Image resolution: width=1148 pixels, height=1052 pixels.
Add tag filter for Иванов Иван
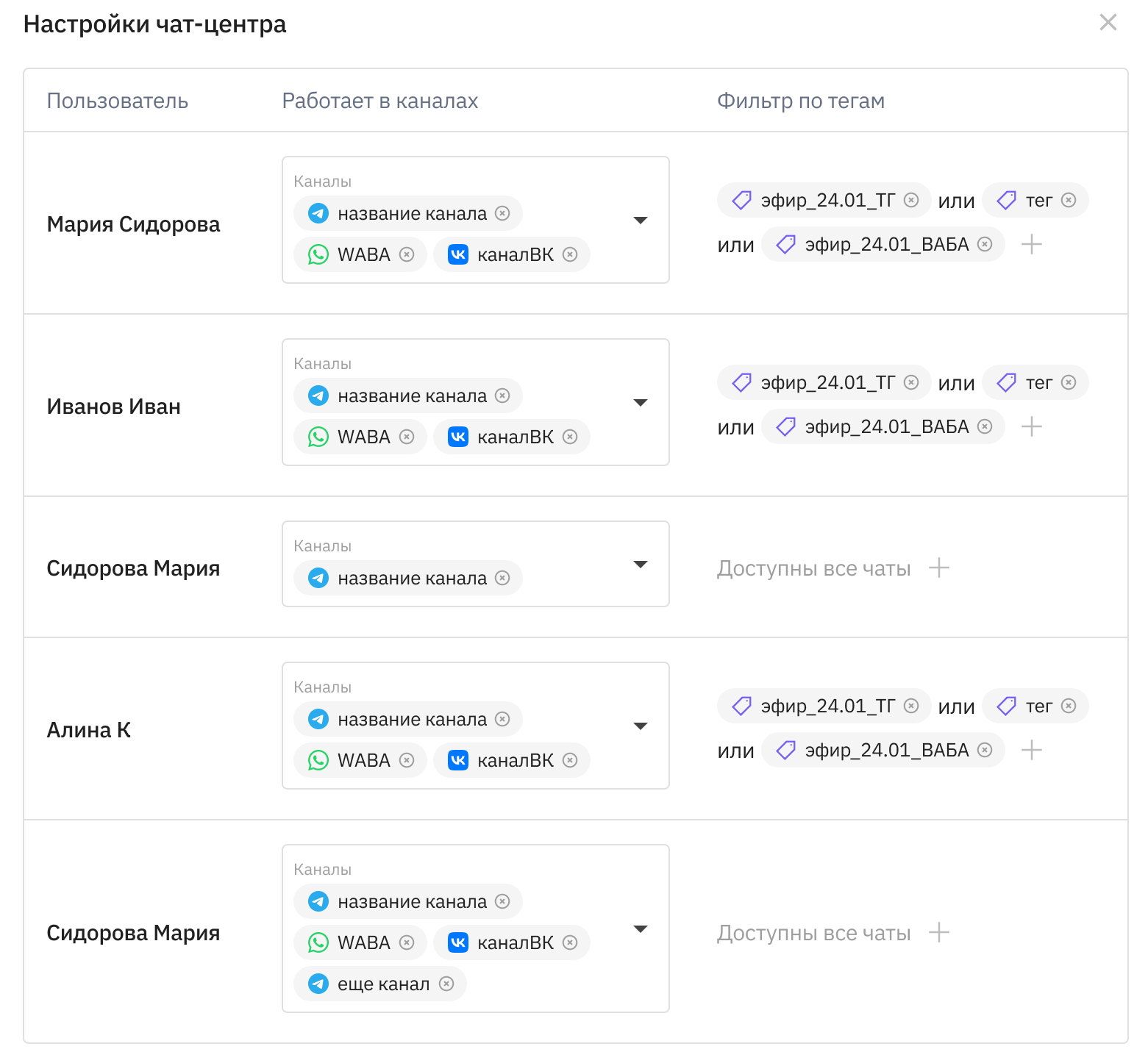(1032, 426)
